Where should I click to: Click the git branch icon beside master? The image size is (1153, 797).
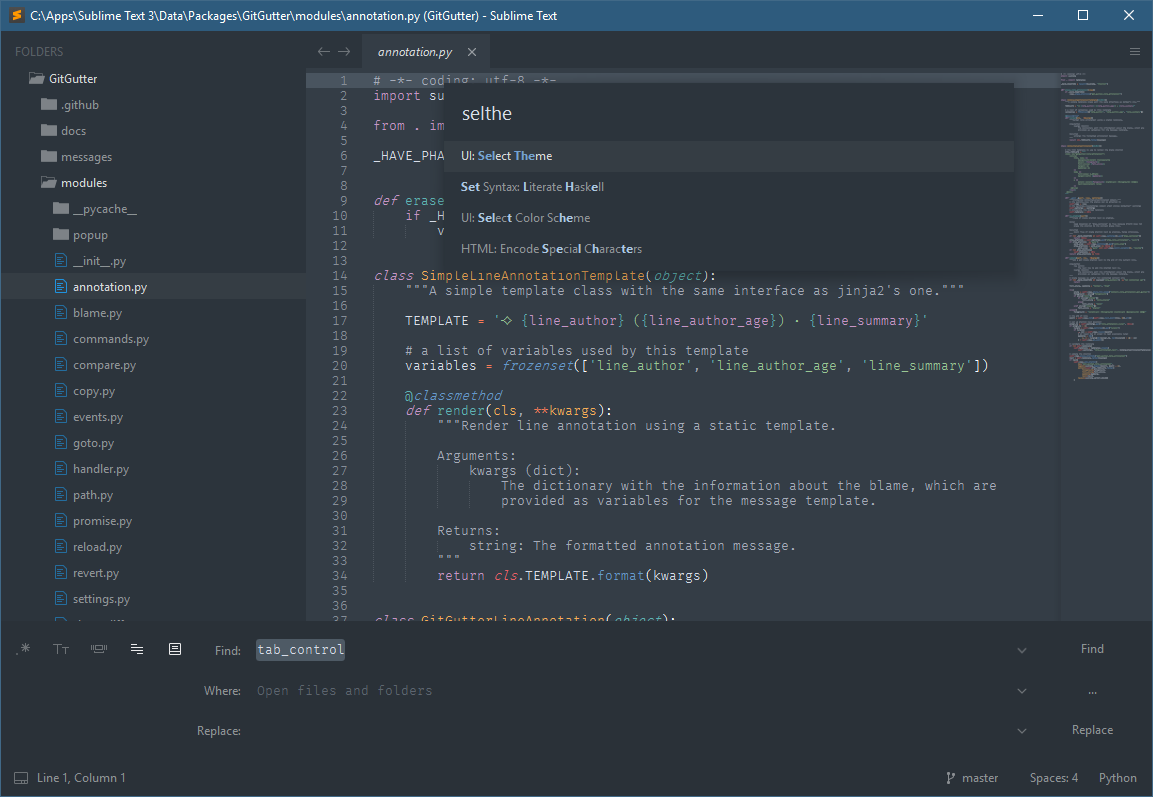[951, 778]
